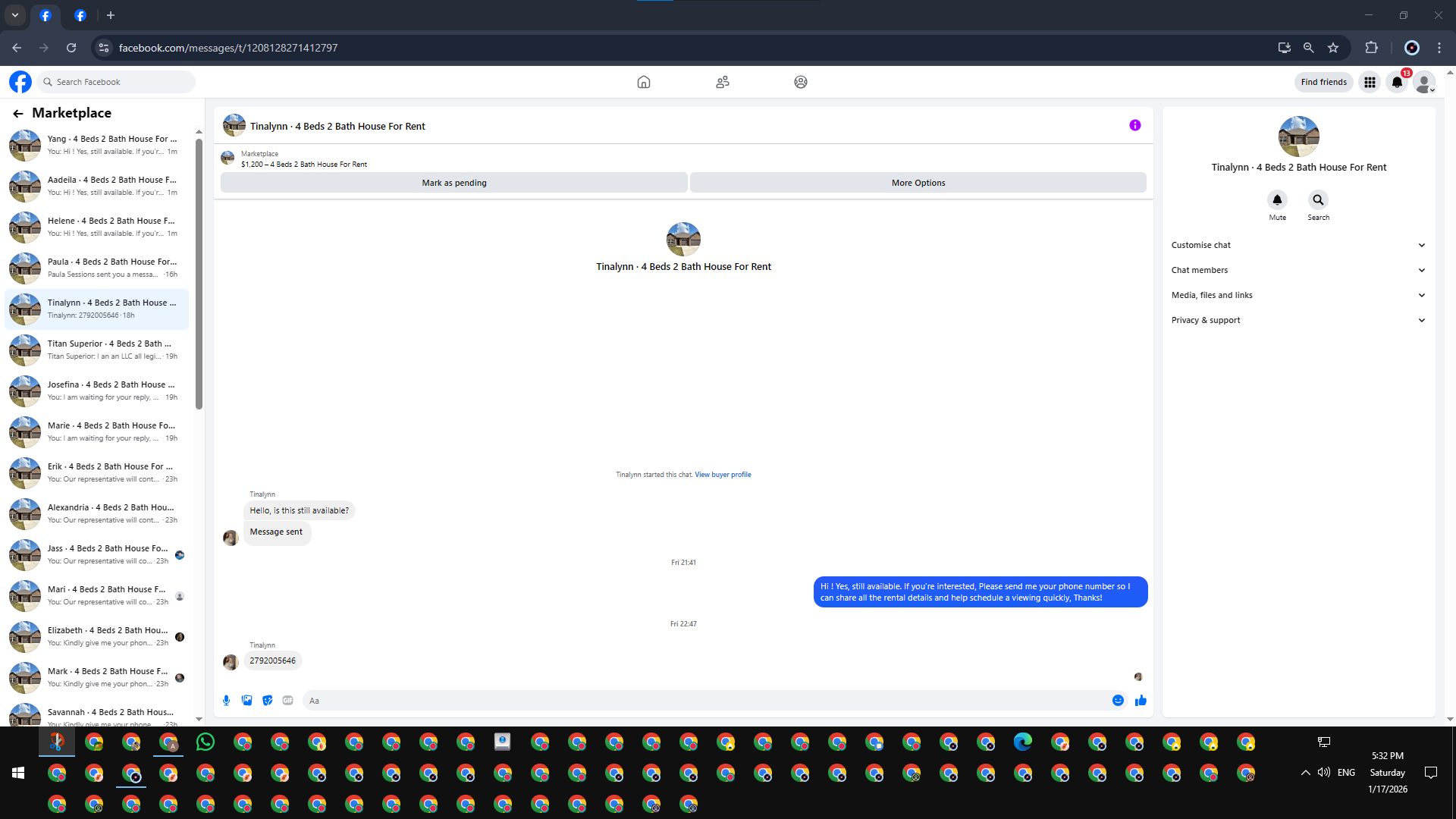Open the Friends tab in header
The height and width of the screenshot is (819, 1456).
click(722, 82)
